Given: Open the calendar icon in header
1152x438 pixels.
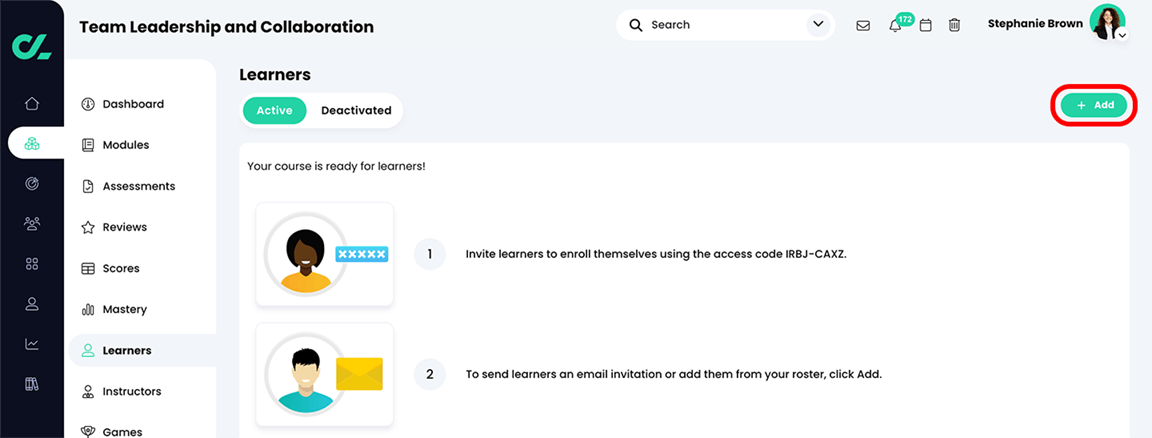Looking at the screenshot, I should coord(926,25).
